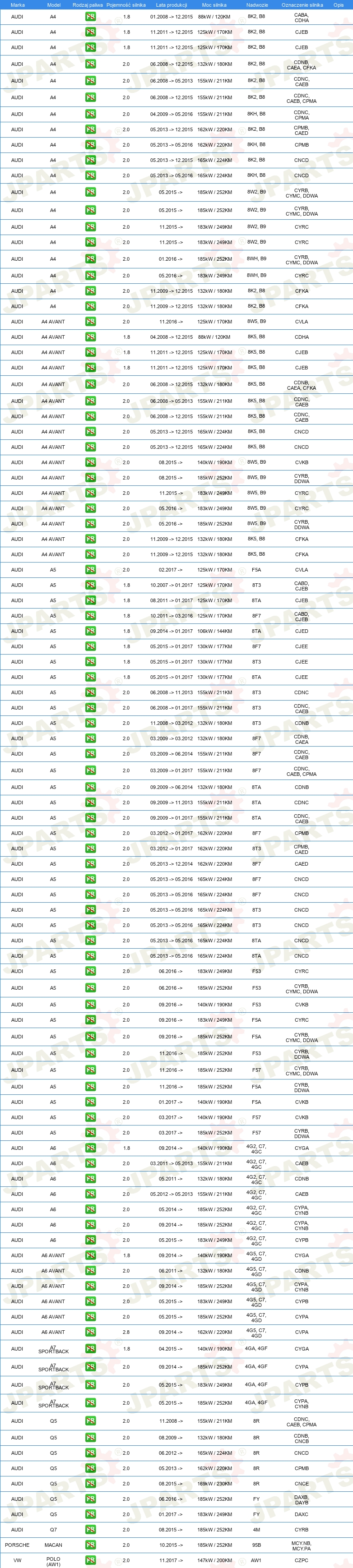Click the 106kW / 144KM power cell
Viewport: 353px width, 1568px height.
click(x=214, y=631)
